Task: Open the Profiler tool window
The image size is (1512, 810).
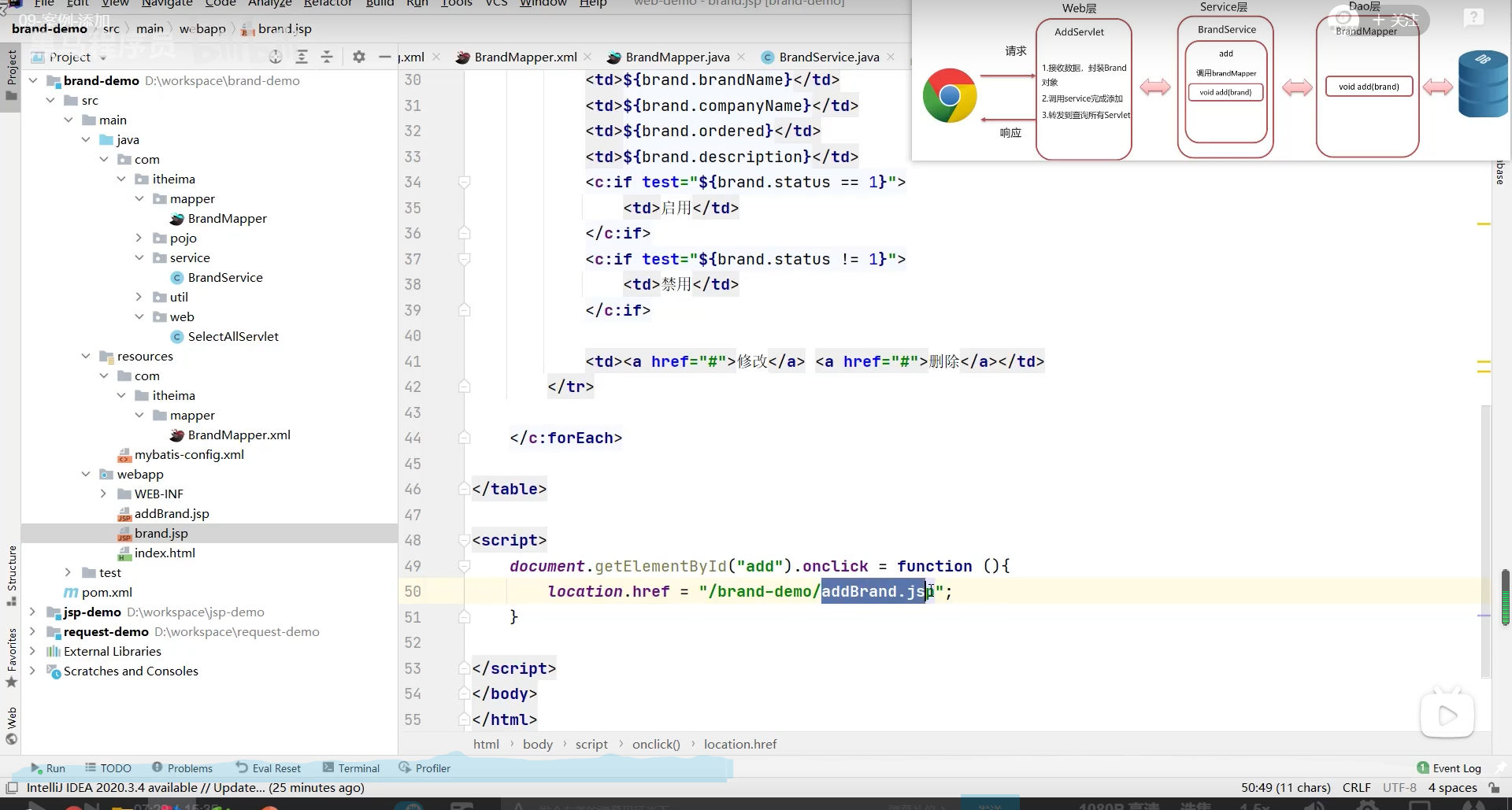Action: (424, 768)
